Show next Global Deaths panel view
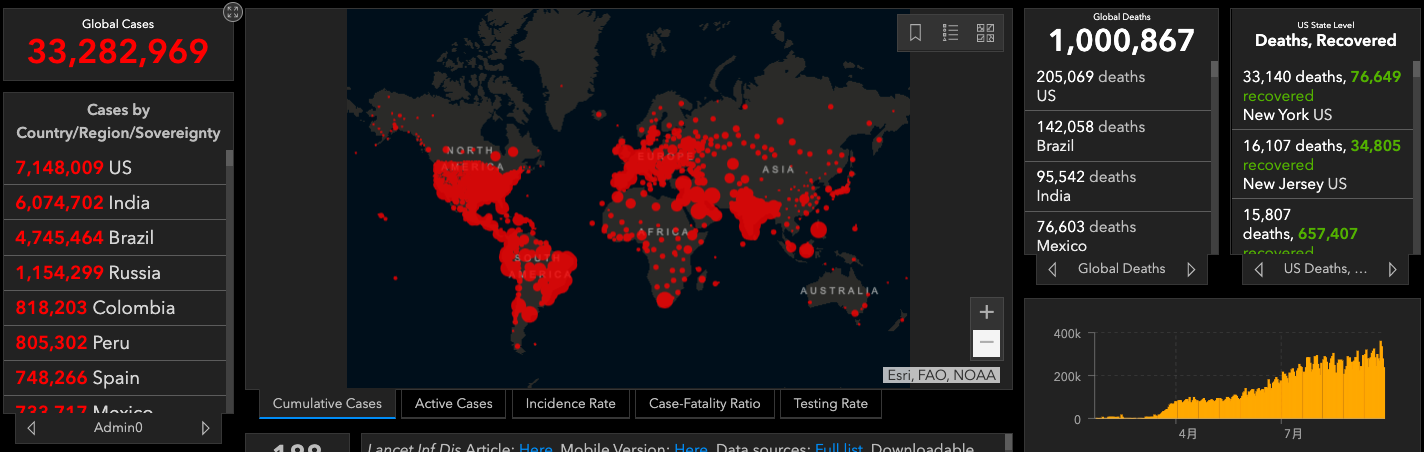The width and height of the screenshot is (1424, 452). tap(1191, 269)
